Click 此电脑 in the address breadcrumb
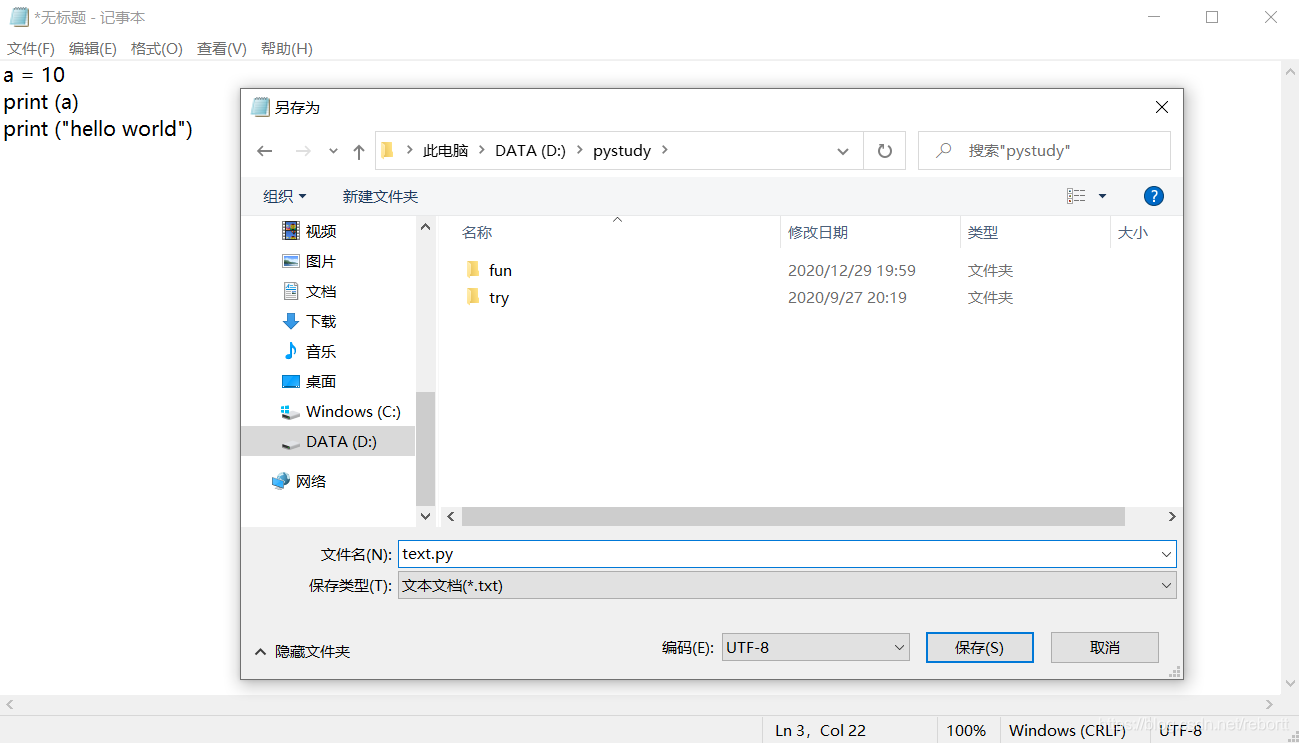Screen dimensions: 1299x743 click(445, 151)
